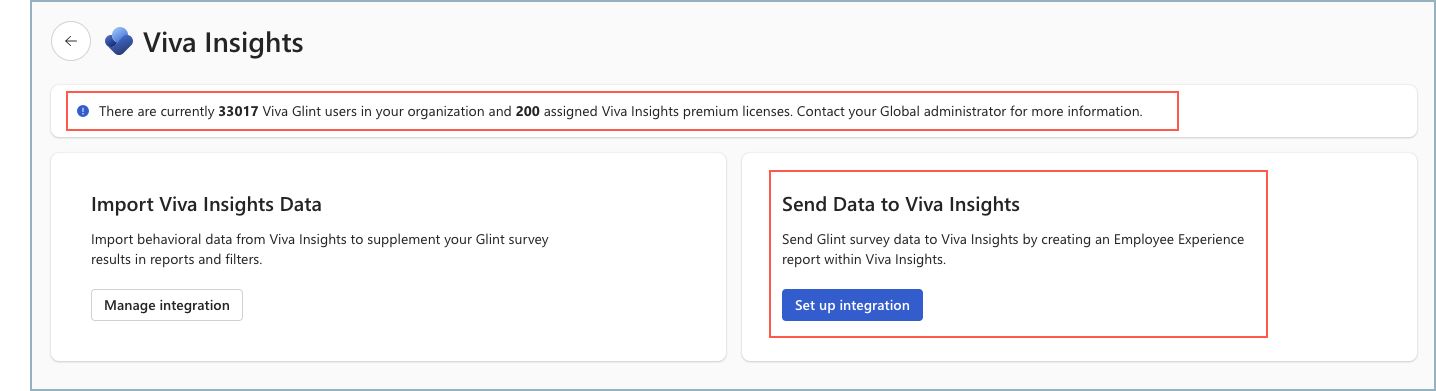Click the bold 200 license count
The image size is (1436, 391).
528,111
